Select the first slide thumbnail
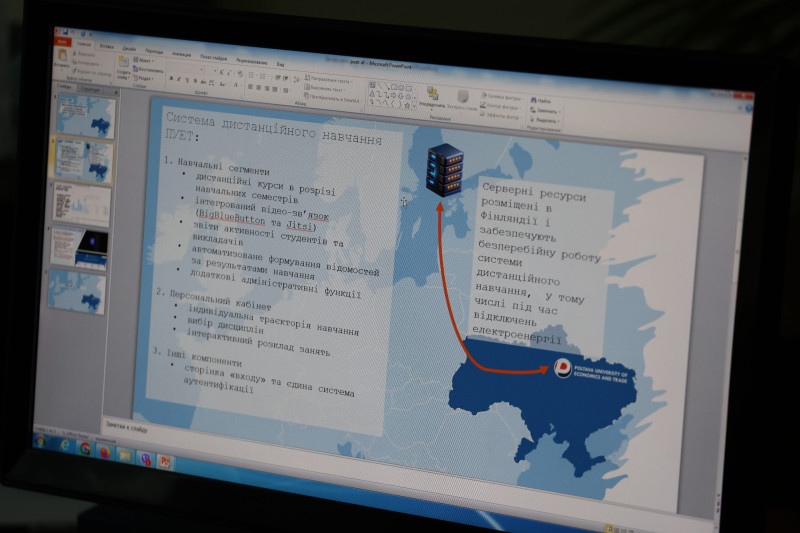The width and height of the screenshot is (800, 533). click(87, 117)
